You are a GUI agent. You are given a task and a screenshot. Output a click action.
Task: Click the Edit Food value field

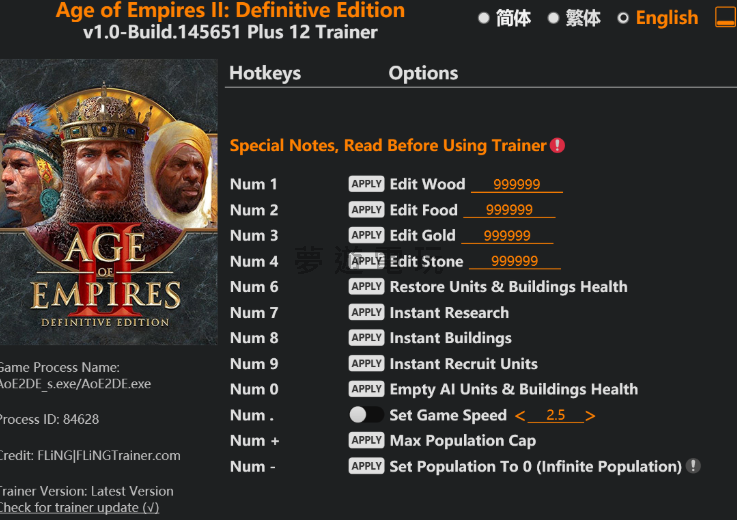click(509, 210)
